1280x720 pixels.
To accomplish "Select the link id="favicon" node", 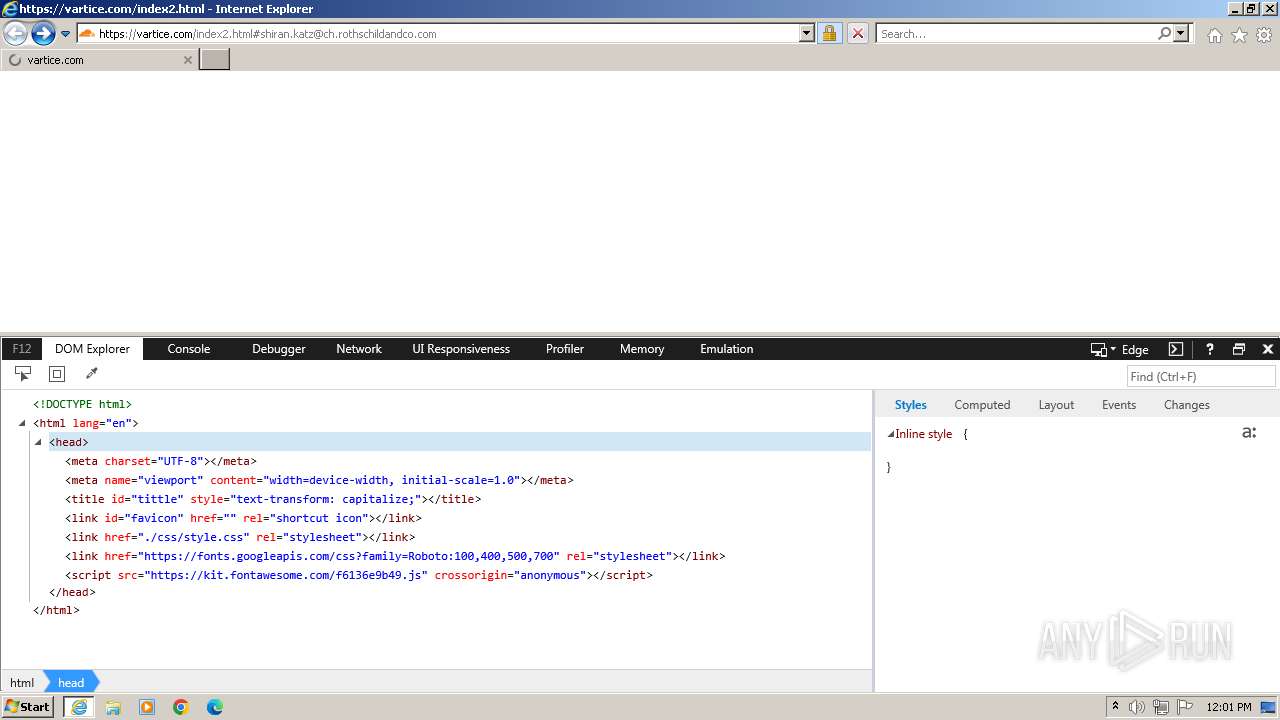I will tap(243, 518).
